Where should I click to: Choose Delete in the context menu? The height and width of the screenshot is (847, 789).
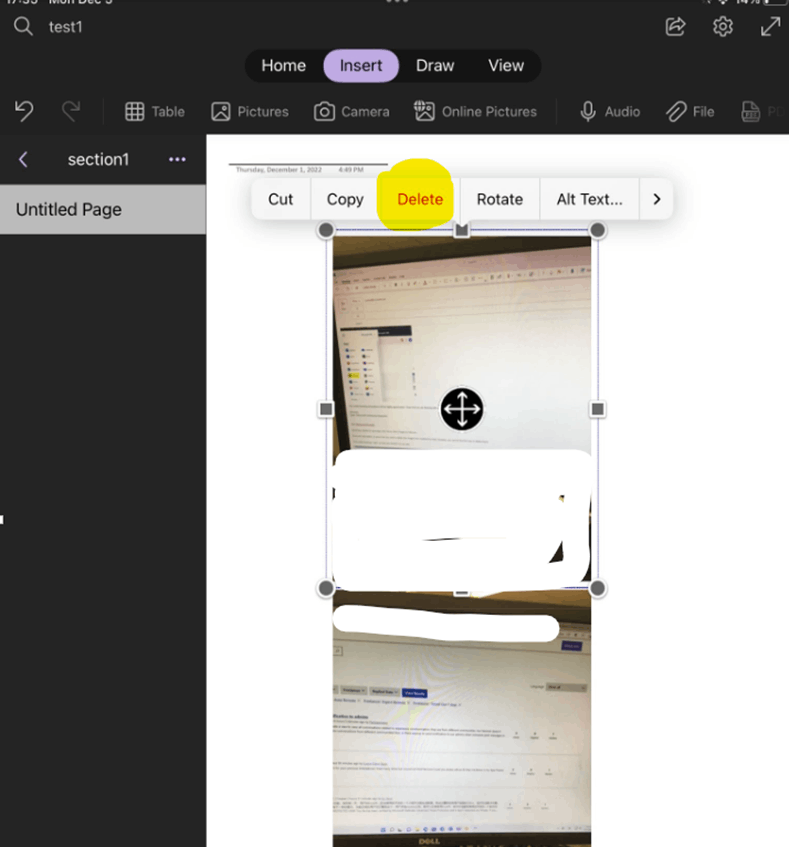420,199
